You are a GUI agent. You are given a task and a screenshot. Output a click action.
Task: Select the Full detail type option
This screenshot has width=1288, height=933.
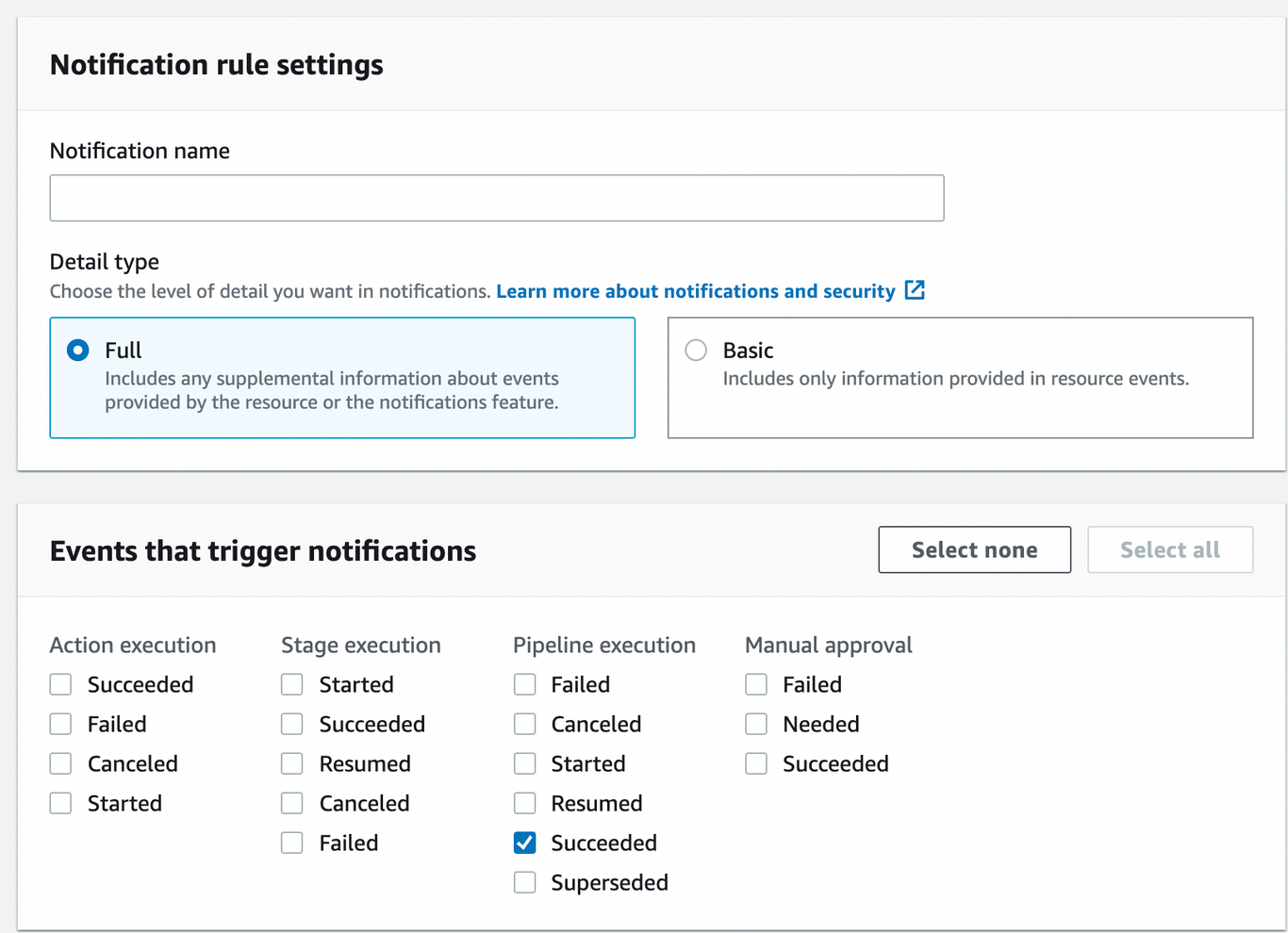(77, 350)
